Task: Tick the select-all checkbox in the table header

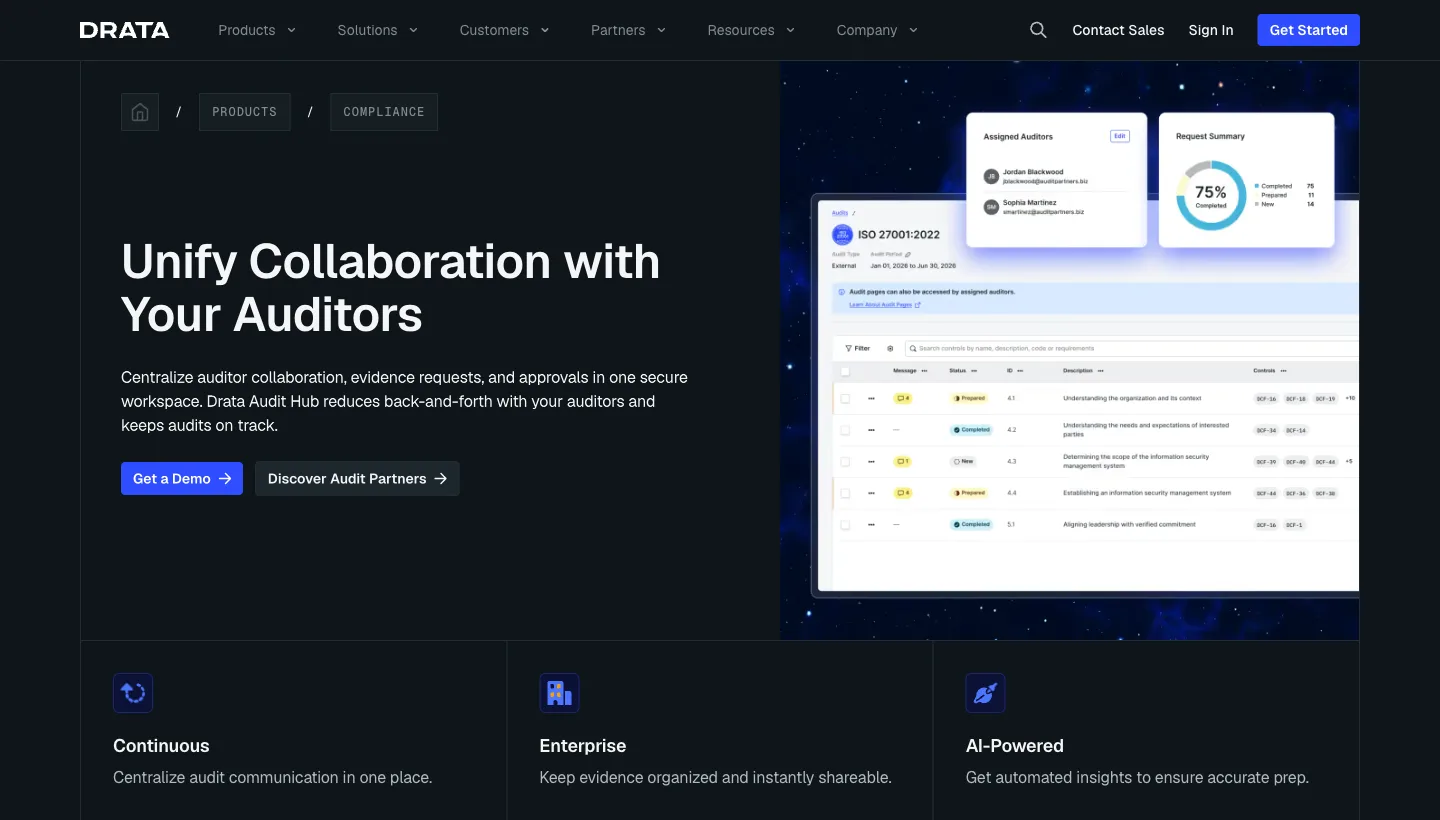Action: [845, 371]
